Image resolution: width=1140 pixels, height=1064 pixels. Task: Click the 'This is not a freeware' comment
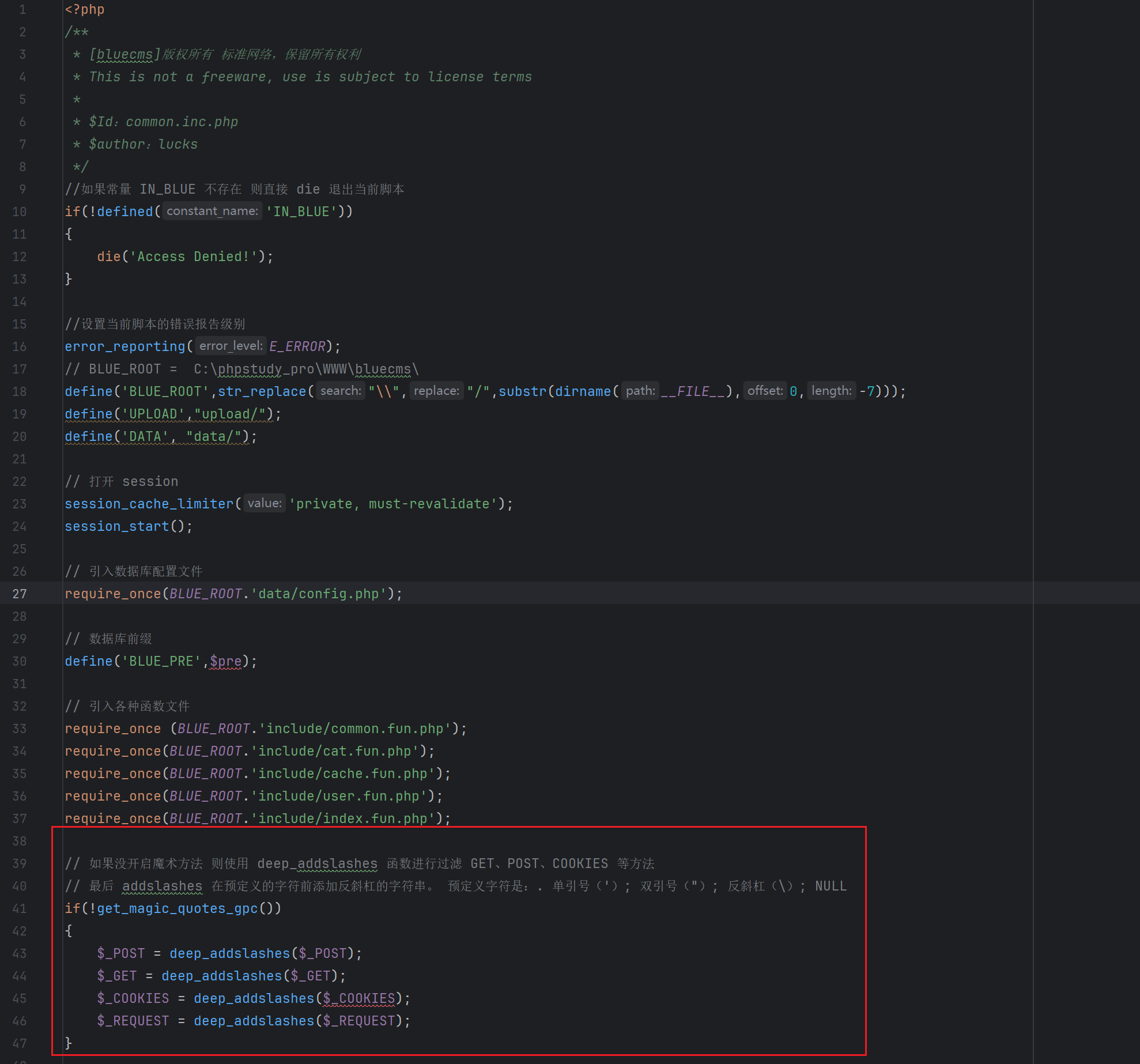point(310,77)
